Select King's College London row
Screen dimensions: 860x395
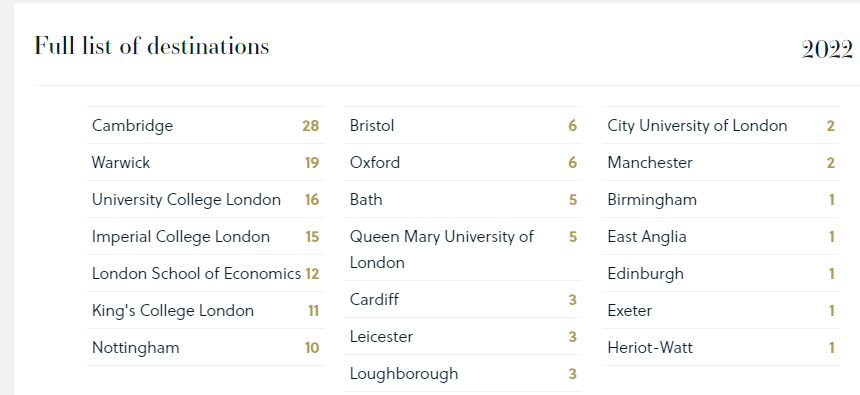point(206,311)
